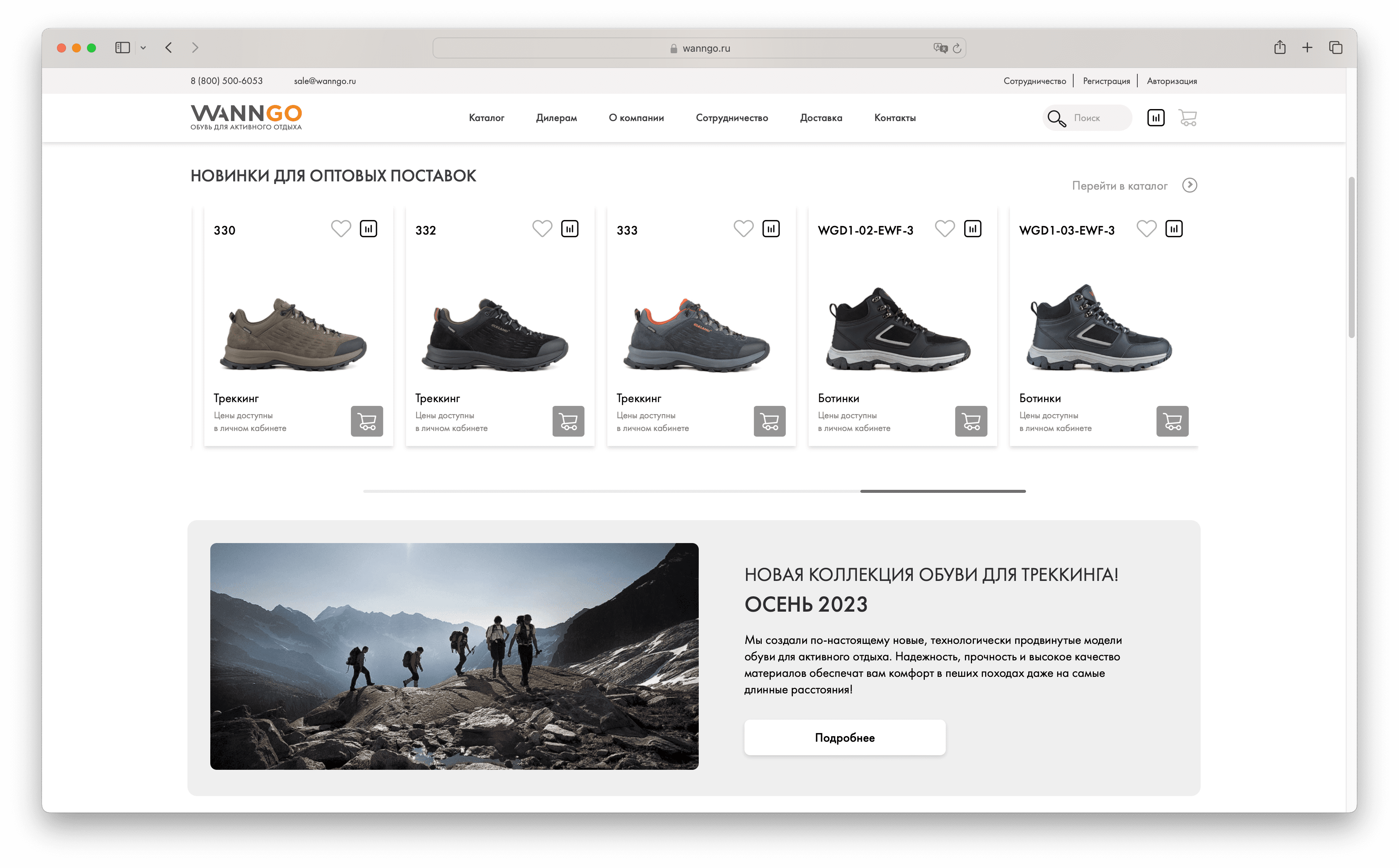Screen dimensions: 1399x868
Task: Open the WGD1-03-EWF-3 boot image
Action: pyautogui.click(x=1099, y=328)
